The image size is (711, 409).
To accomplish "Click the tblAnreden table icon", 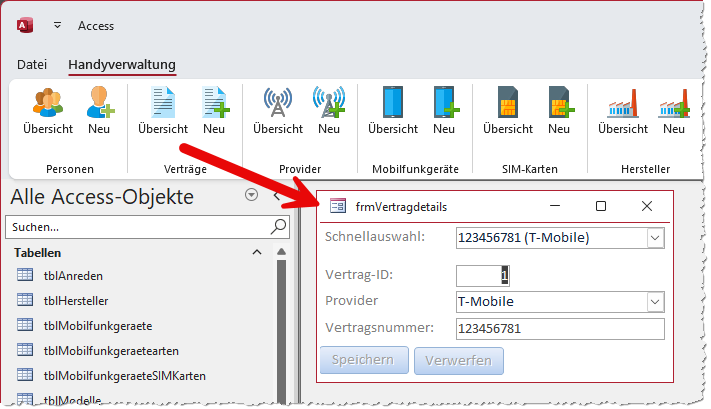I will point(25,275).
